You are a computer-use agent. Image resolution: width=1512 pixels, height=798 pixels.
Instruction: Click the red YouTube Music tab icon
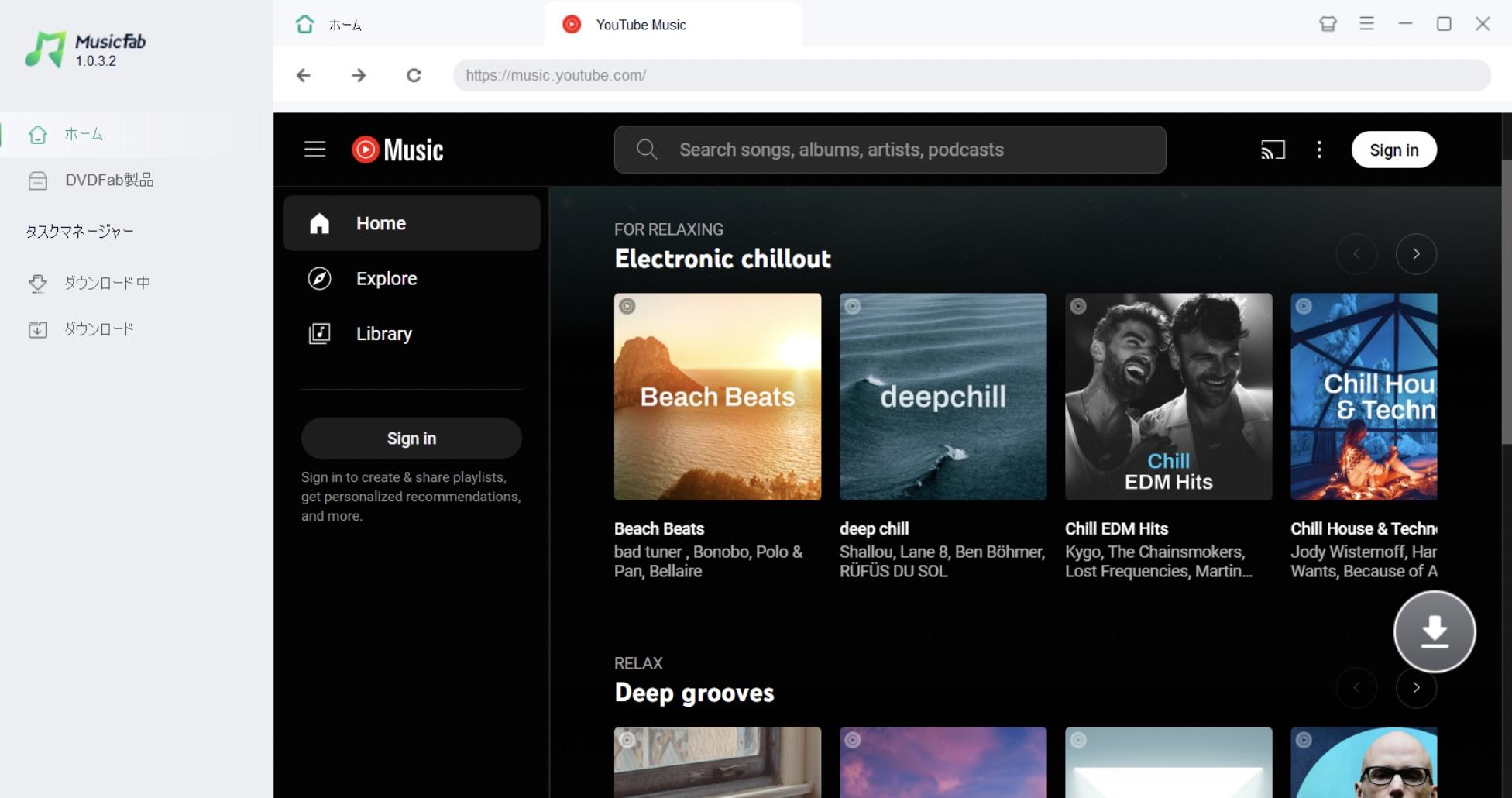(x=572, y=25)
